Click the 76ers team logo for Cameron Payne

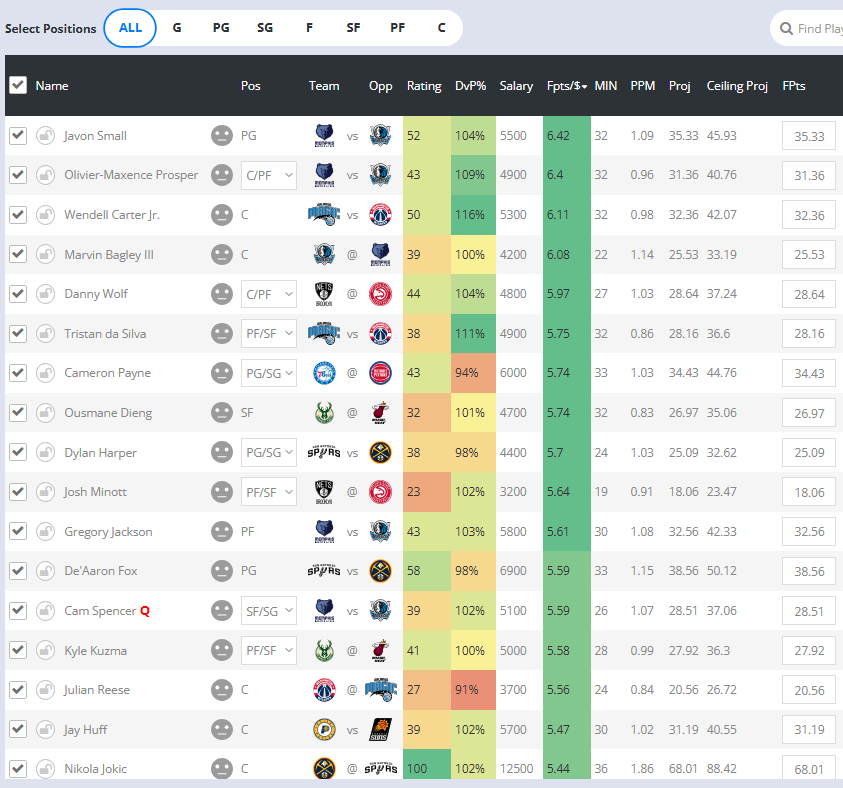(x=323, y=373)
